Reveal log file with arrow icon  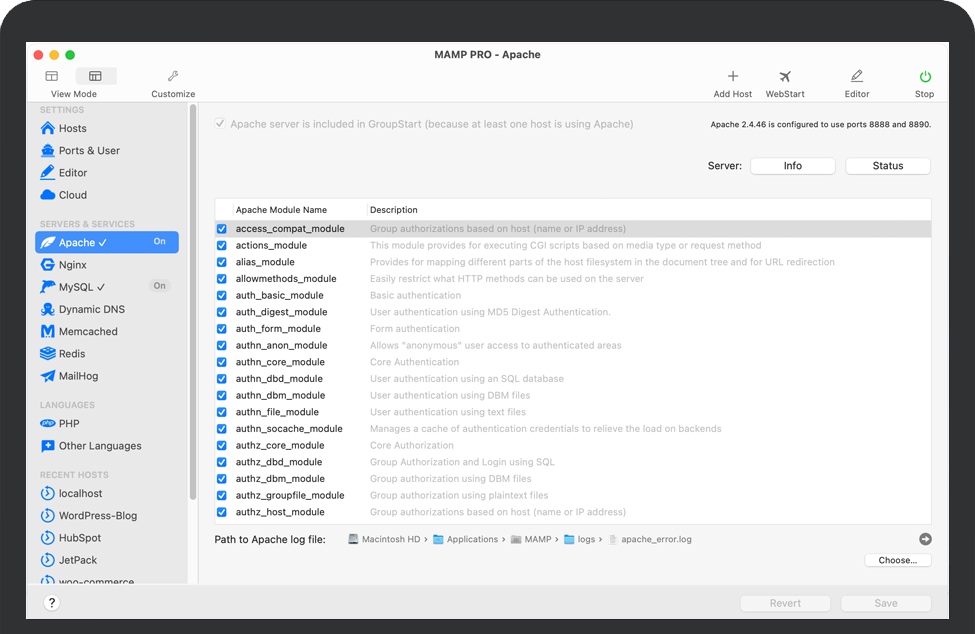tap(925, 539)
